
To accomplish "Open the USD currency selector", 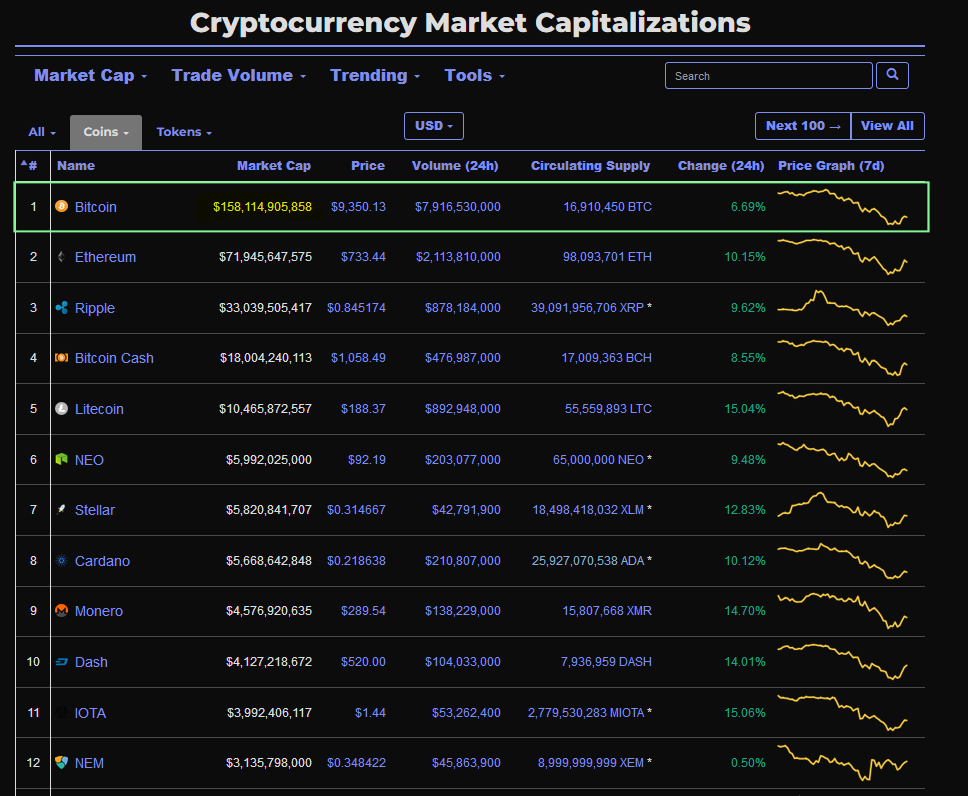I will coord(434,126).
